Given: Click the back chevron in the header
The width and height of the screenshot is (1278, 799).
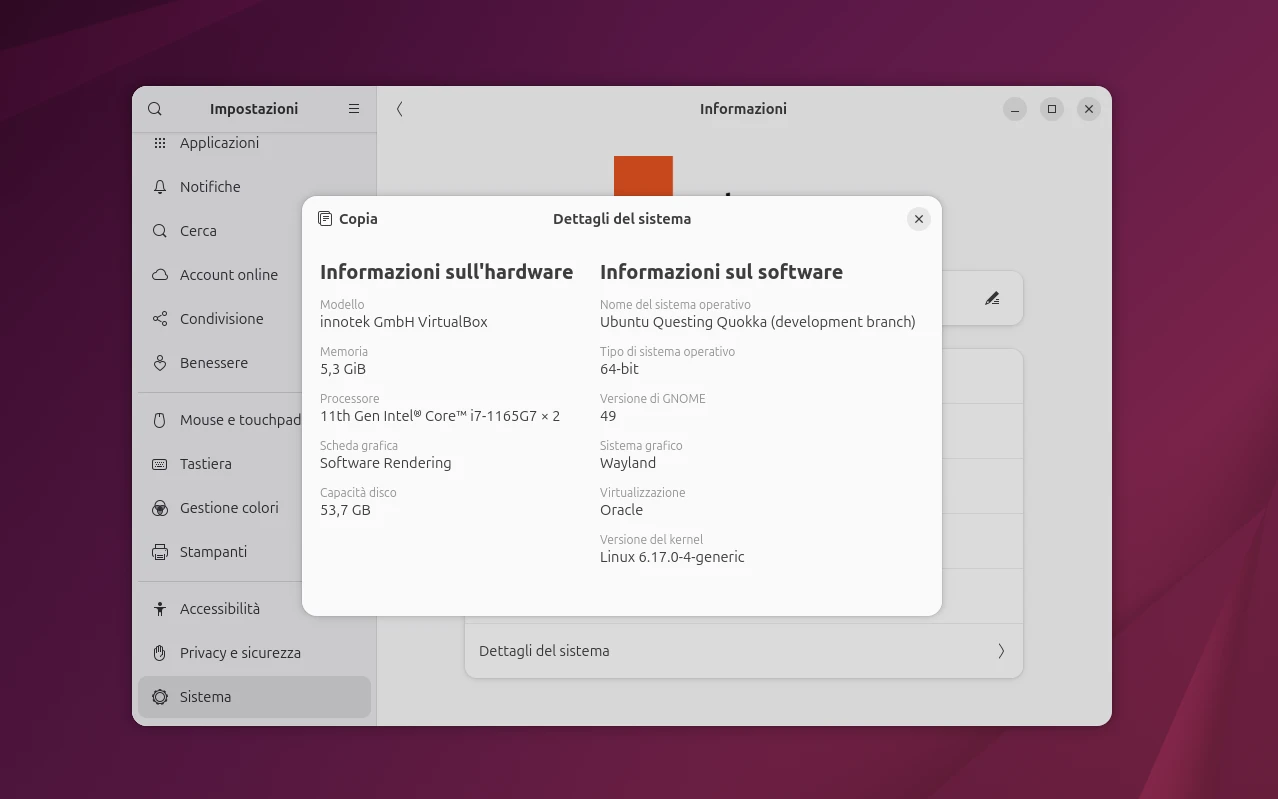Looking at the screenshot, I should coord(399,109).
